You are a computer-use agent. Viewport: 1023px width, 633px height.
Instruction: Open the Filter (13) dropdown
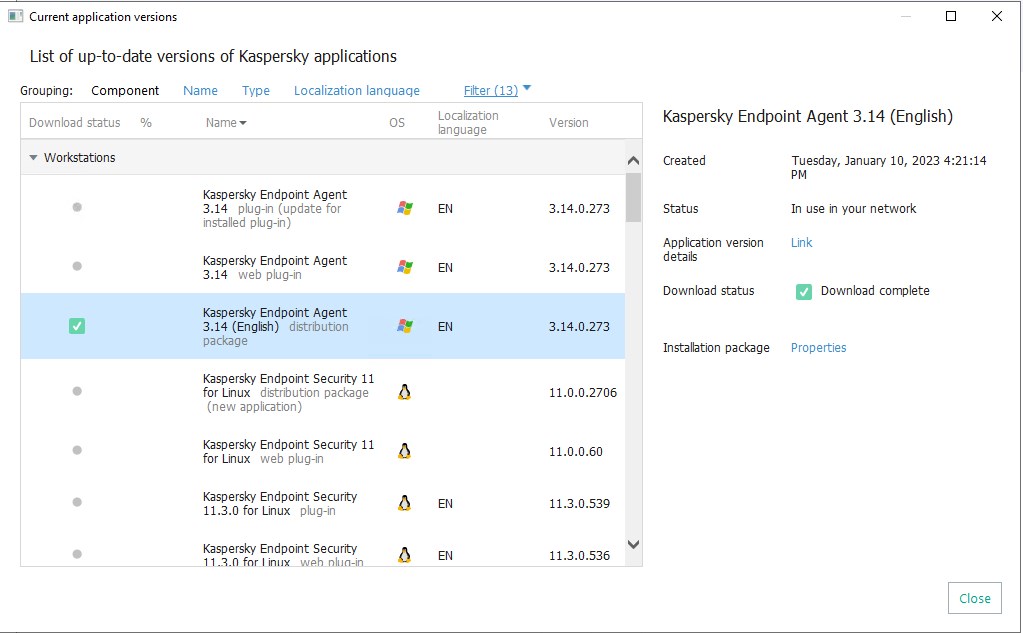click(x=497, y=90)
